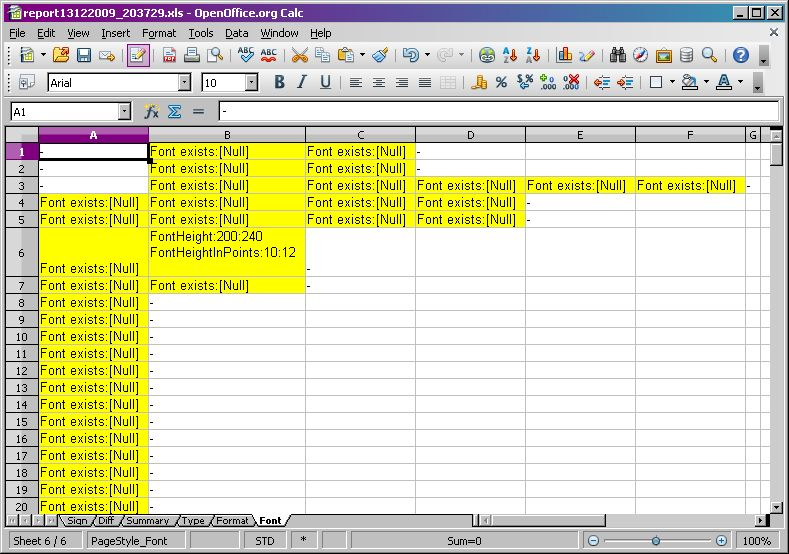This screenshot has width=789, height=554.
Task: Expand the Font Size dropdown
Action: click(251, 83)
